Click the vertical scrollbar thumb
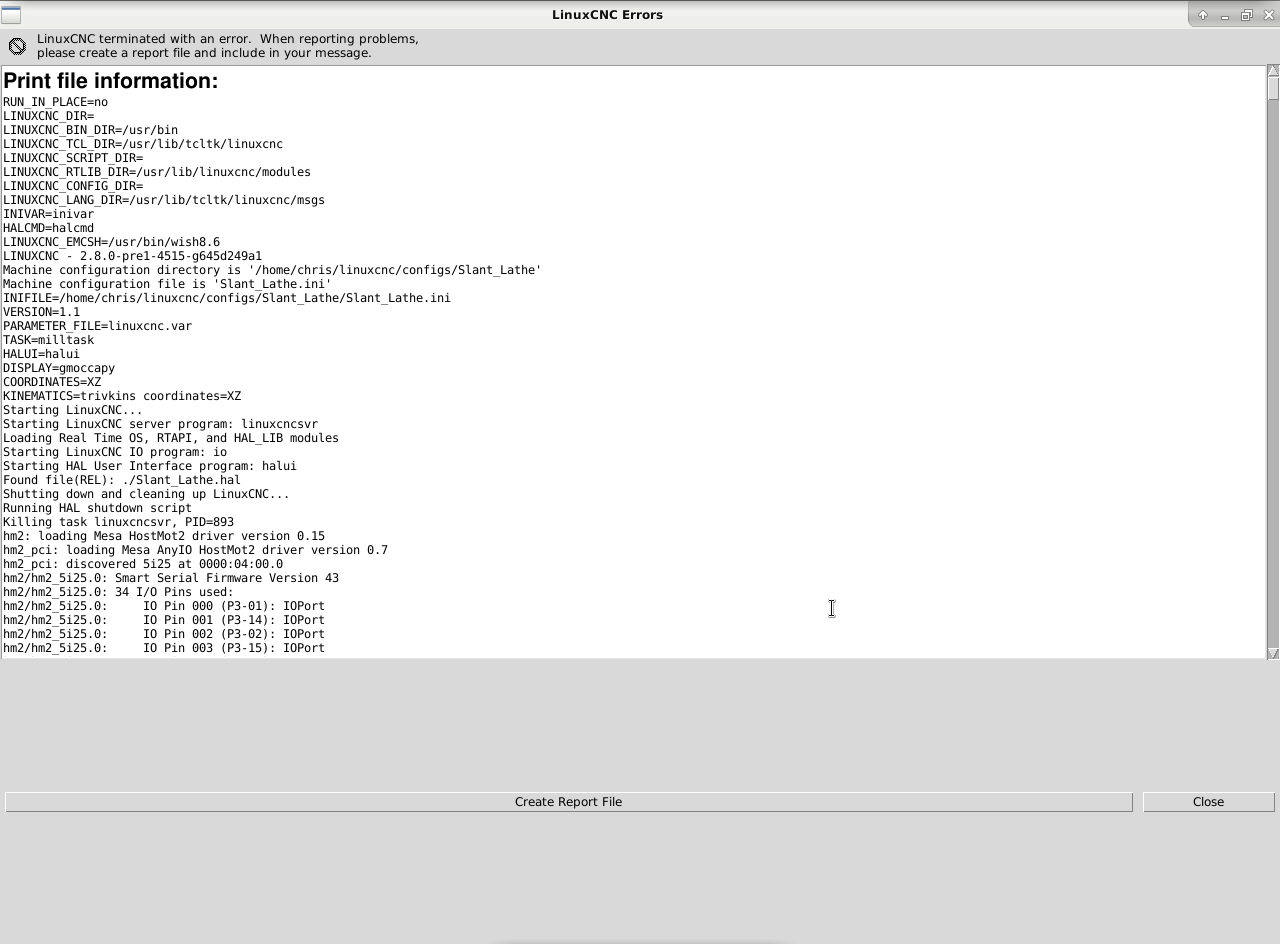 (1273, 89)
